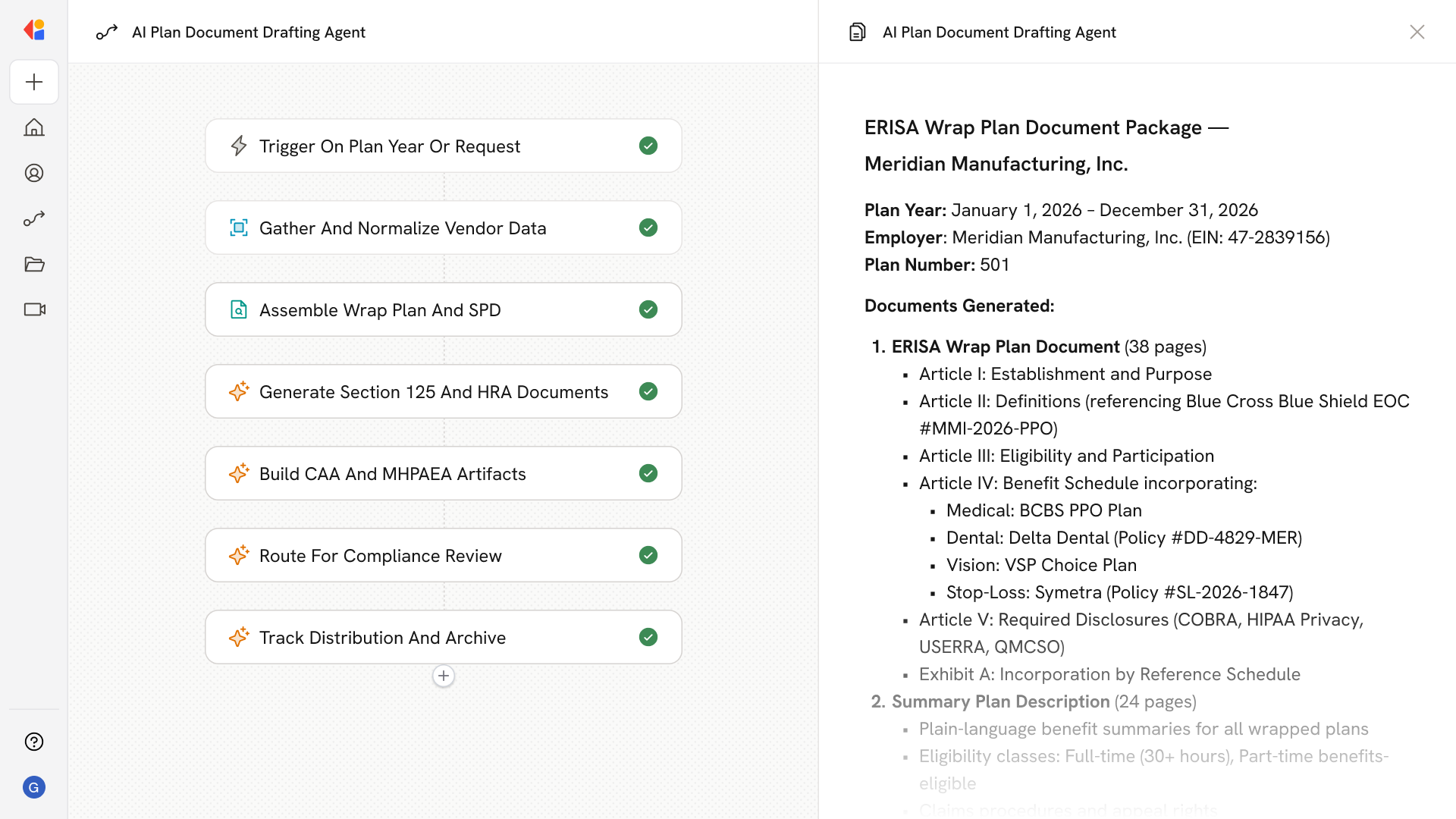Click green checkmark on Trigger On Plan Year step
Viewport: 1456px width, 819px height.
tap(648, 146)
